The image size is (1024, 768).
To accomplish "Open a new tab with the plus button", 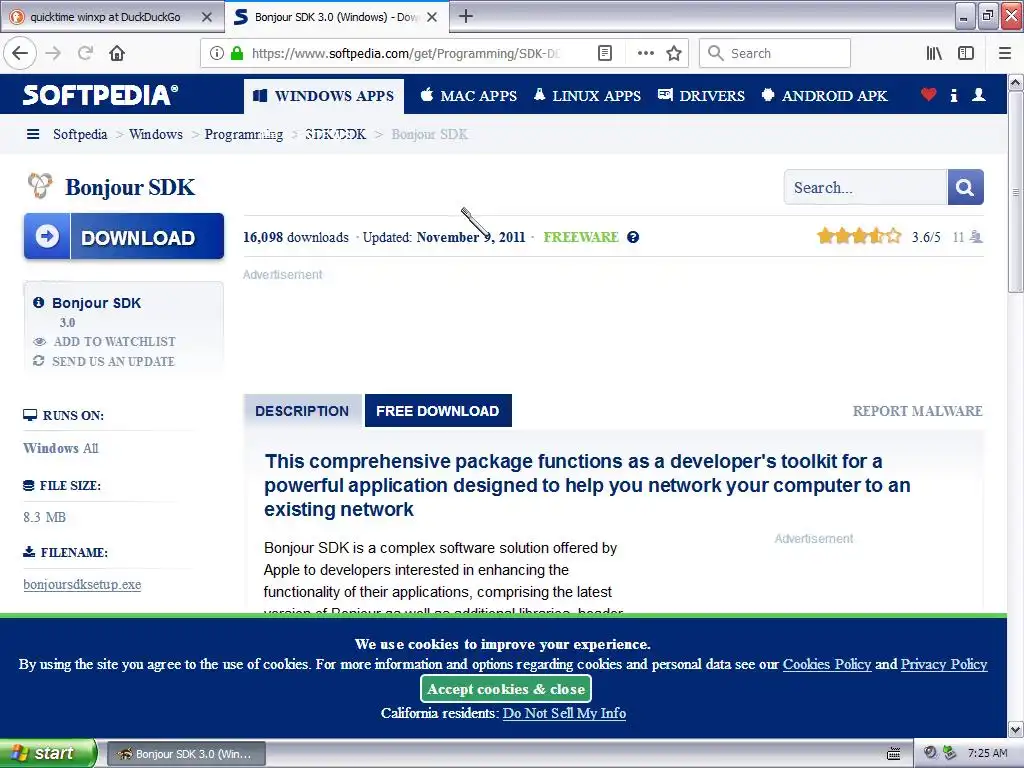I will pyautogui.click(x=466, y=16).
